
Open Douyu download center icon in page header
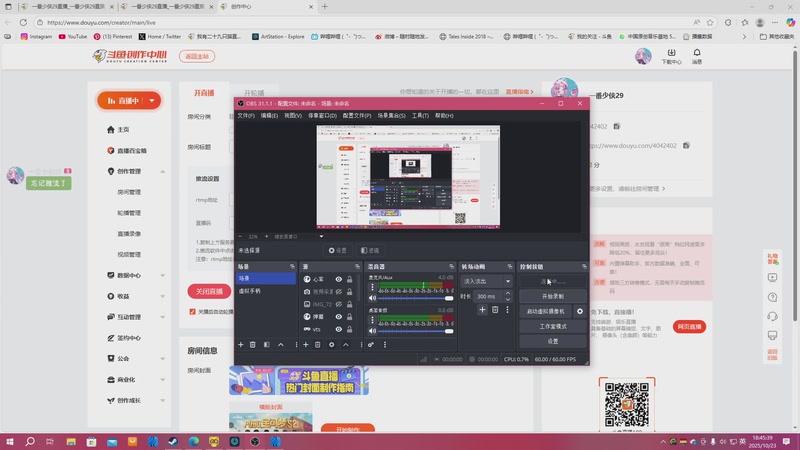(x=671, y=56)
